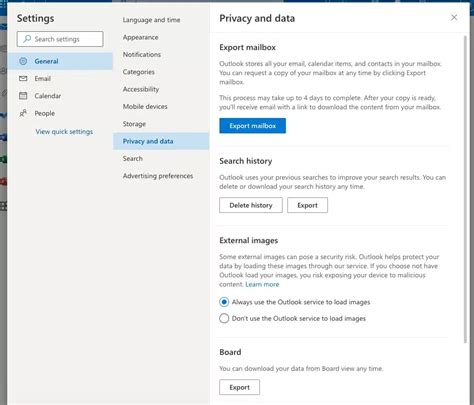474x405 pixels.
Task: Click the search magnifier icon in settings
Action: pyautogui.click(x=27, y=39)
